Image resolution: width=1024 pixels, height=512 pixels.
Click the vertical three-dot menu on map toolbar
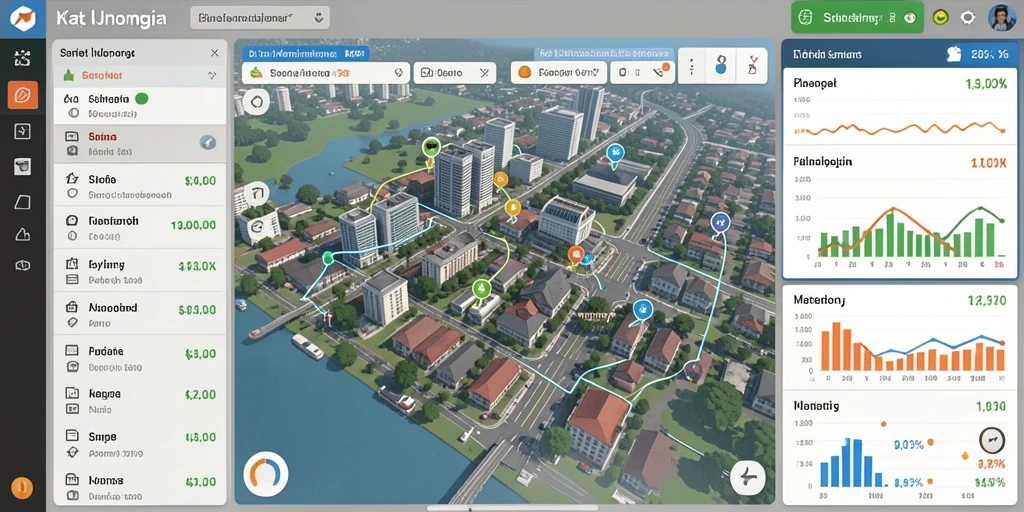[x=692, y=66]
